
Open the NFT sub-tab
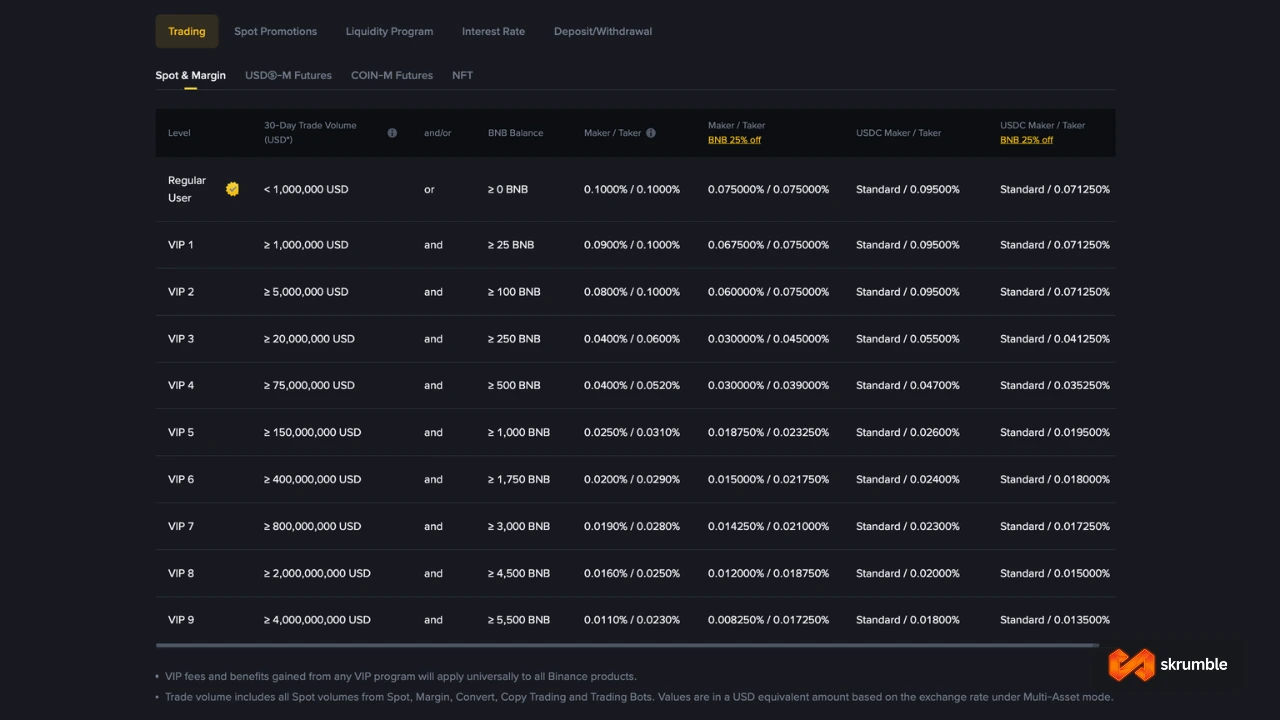pos(462,75)
